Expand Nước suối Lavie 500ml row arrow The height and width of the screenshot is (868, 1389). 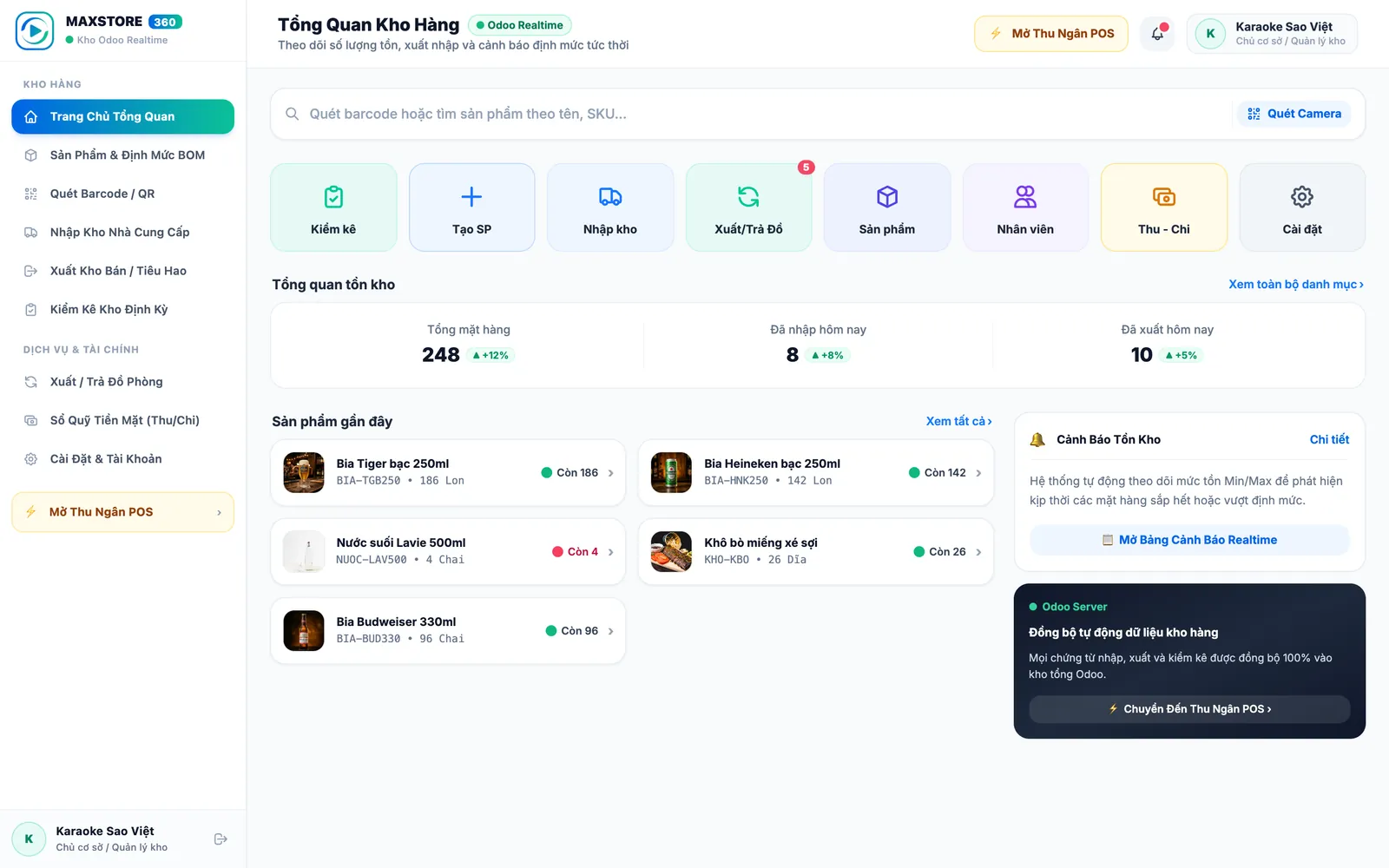611,552
